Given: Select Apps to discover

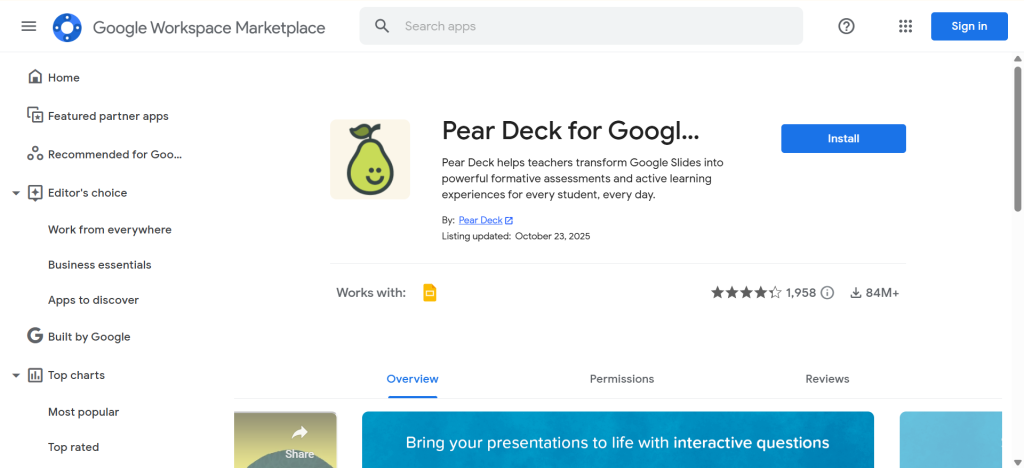Looking at the screenshot, I should [93, 300].
